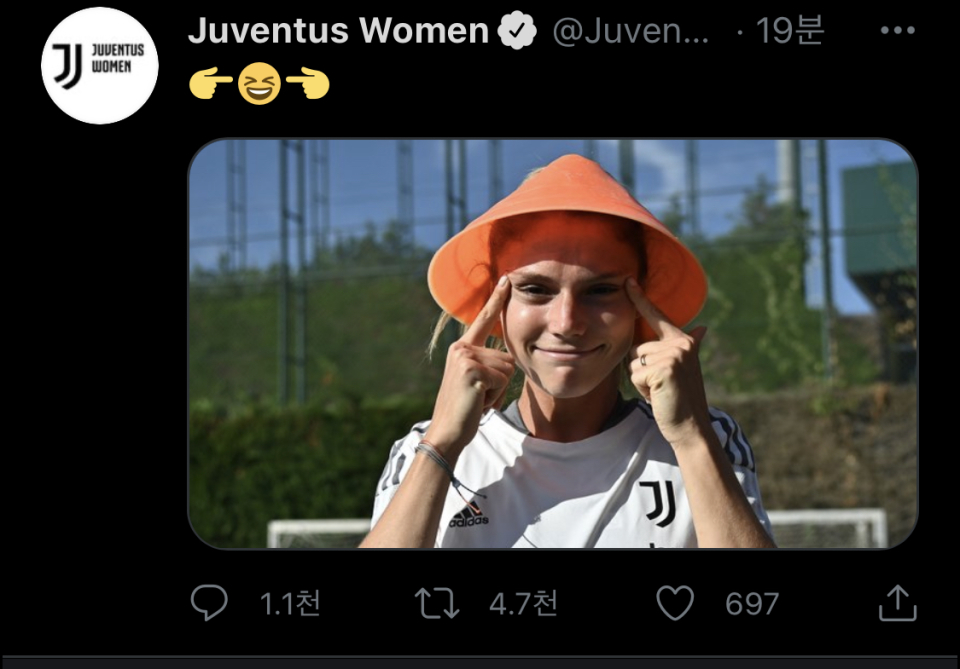This screenshot has width=960, height=669.
Task: Click the right pointing-hand emoji in the tweet
Action: pos(308,84)
